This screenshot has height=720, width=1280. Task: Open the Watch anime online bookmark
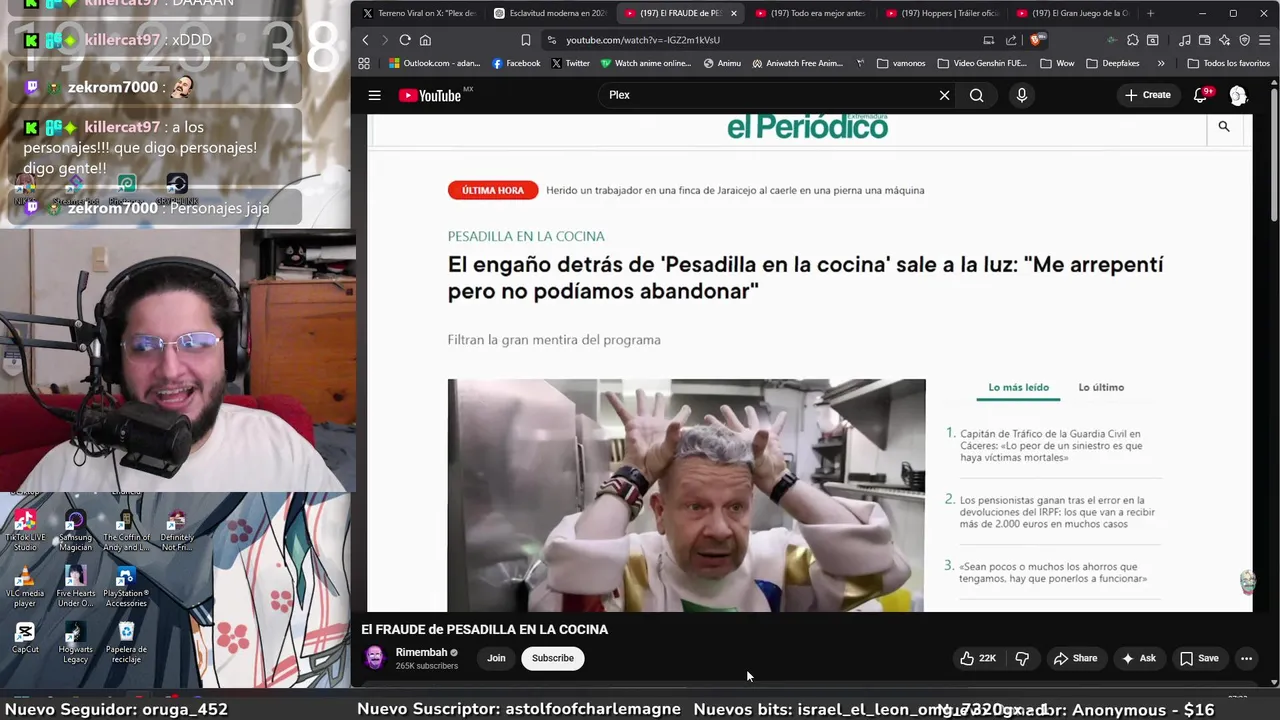tap(646, 63)
